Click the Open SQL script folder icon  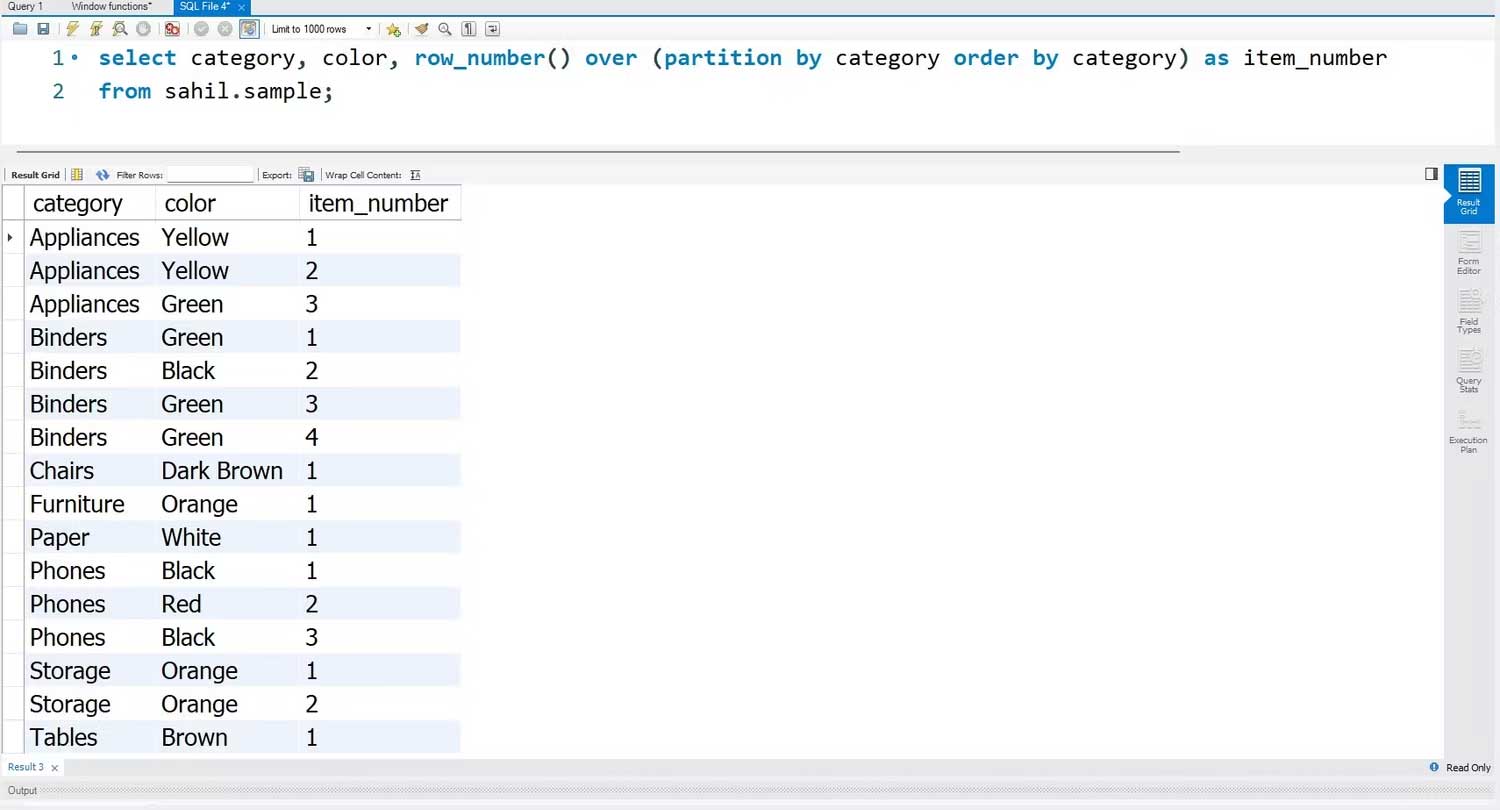(x=20, y=29)
